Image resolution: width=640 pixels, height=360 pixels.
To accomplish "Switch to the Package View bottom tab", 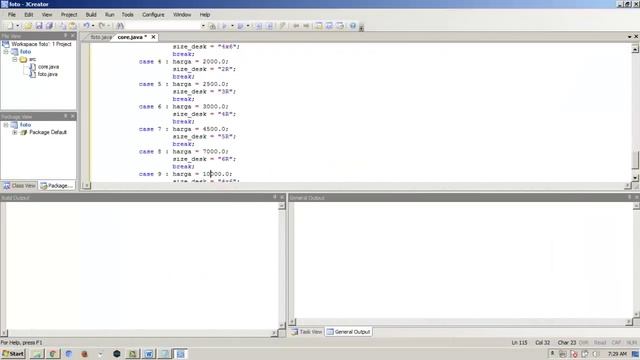I will pyautogui.click(x=57, y=186).
